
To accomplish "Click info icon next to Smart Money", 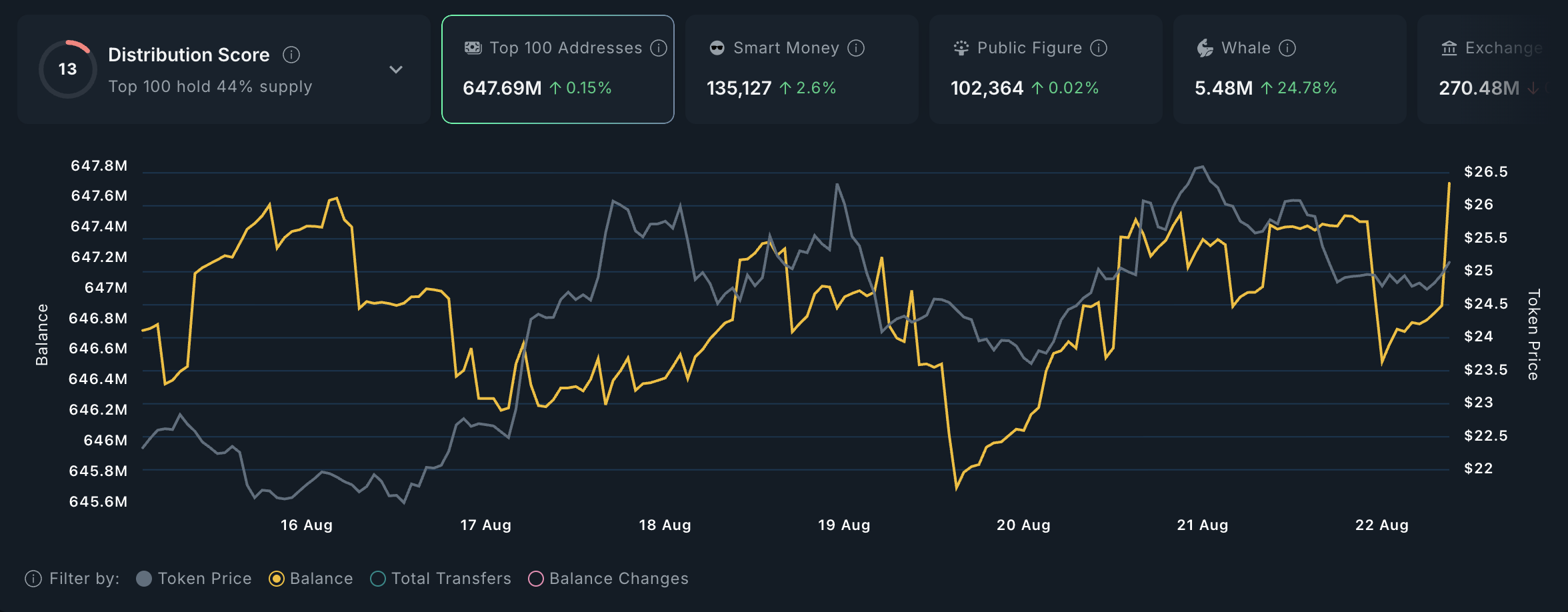I will click(856, 48).
